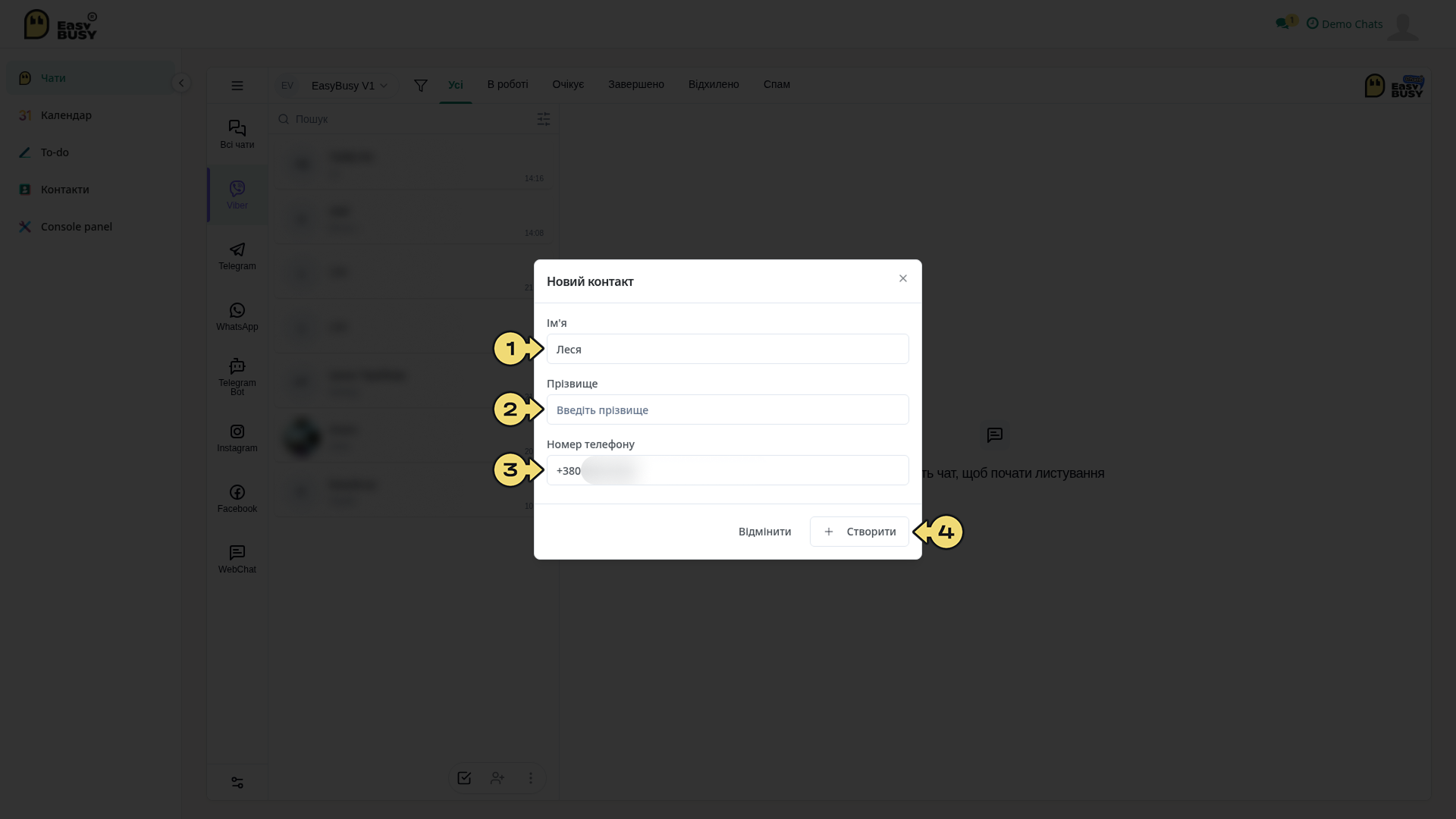Click the 'Створити' button
The image size is (1456, 819).
pos(859,532)
